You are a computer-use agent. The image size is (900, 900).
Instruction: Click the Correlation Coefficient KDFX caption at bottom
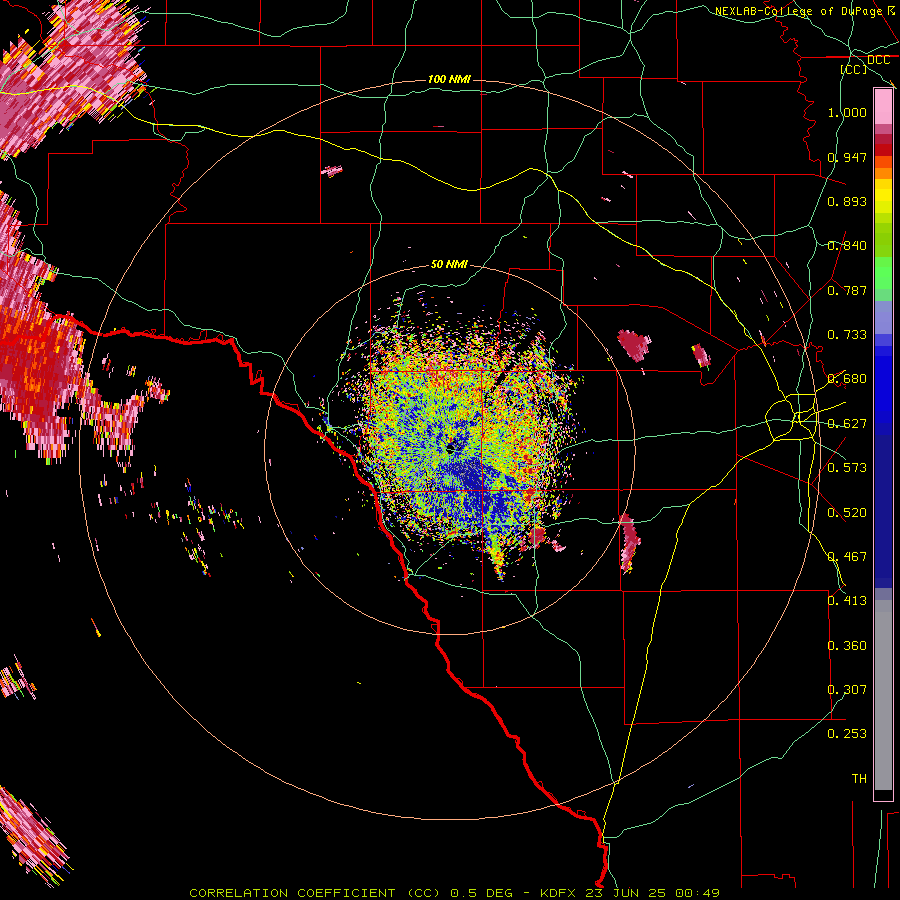point(454,893)
